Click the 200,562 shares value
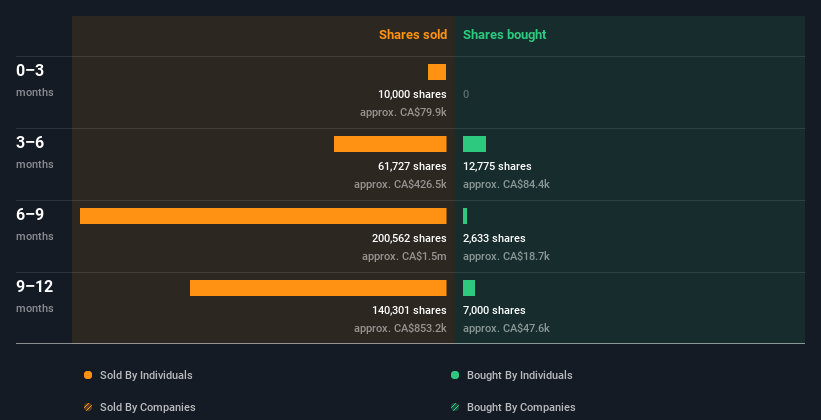The width and height of the screenshot is (821, 420). pos(409,238)
